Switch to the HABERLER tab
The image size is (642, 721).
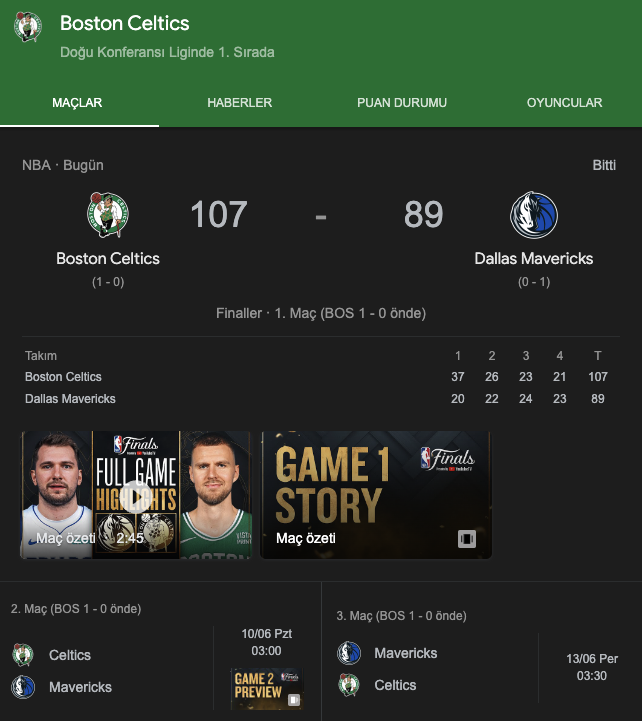[240, 103]
